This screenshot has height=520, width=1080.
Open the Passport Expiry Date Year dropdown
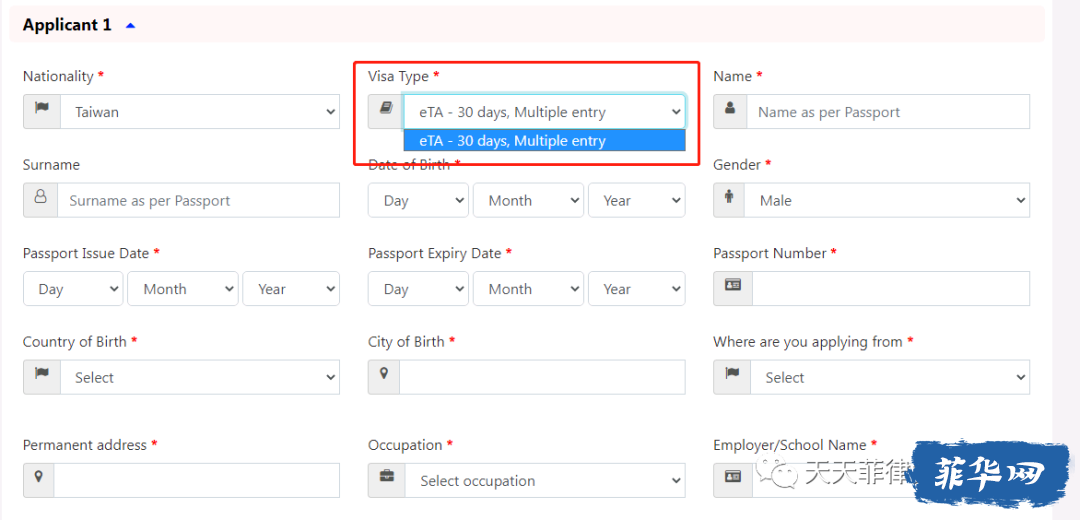[636, 289]
